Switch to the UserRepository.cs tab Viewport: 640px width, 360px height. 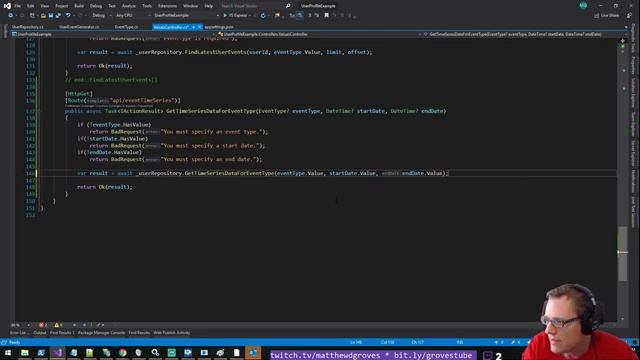tap(28, 27)
